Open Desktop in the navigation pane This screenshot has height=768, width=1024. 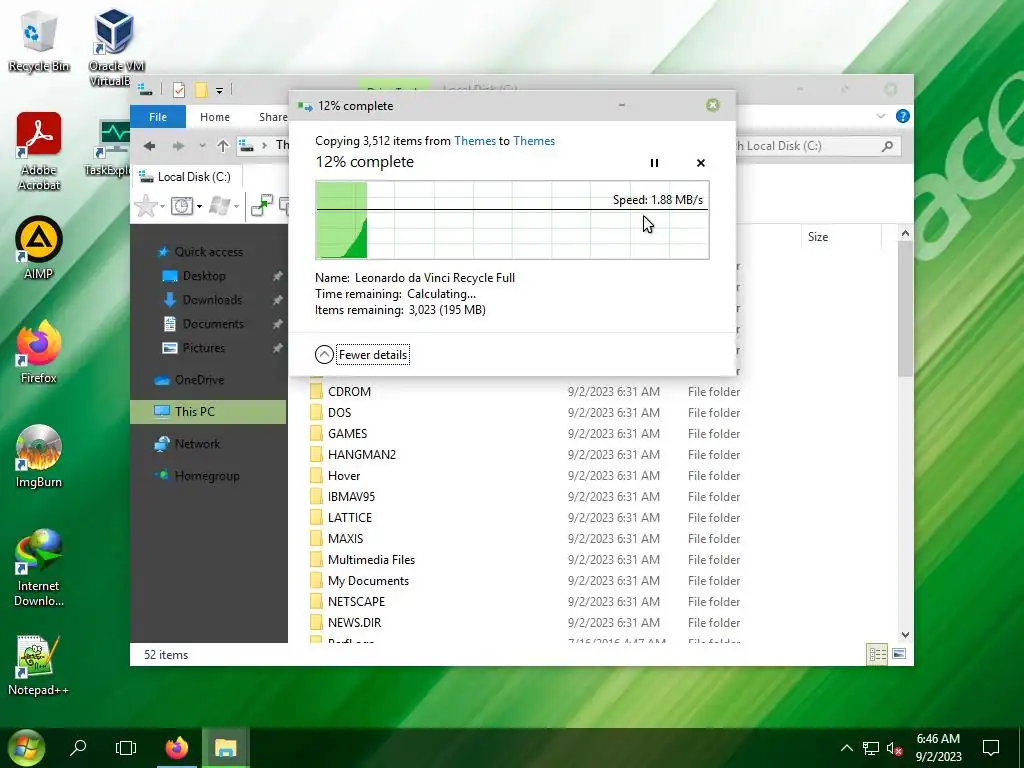(x=204, y=276)
